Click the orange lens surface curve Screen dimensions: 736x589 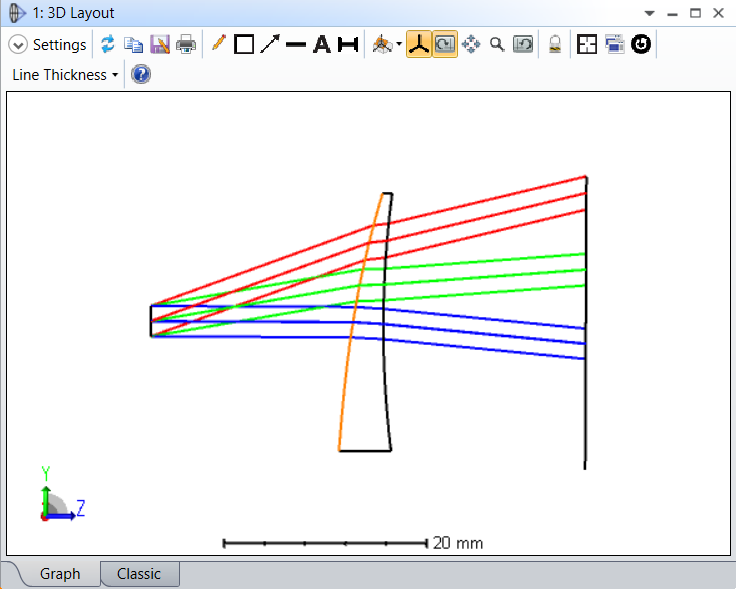click(357, 322)
